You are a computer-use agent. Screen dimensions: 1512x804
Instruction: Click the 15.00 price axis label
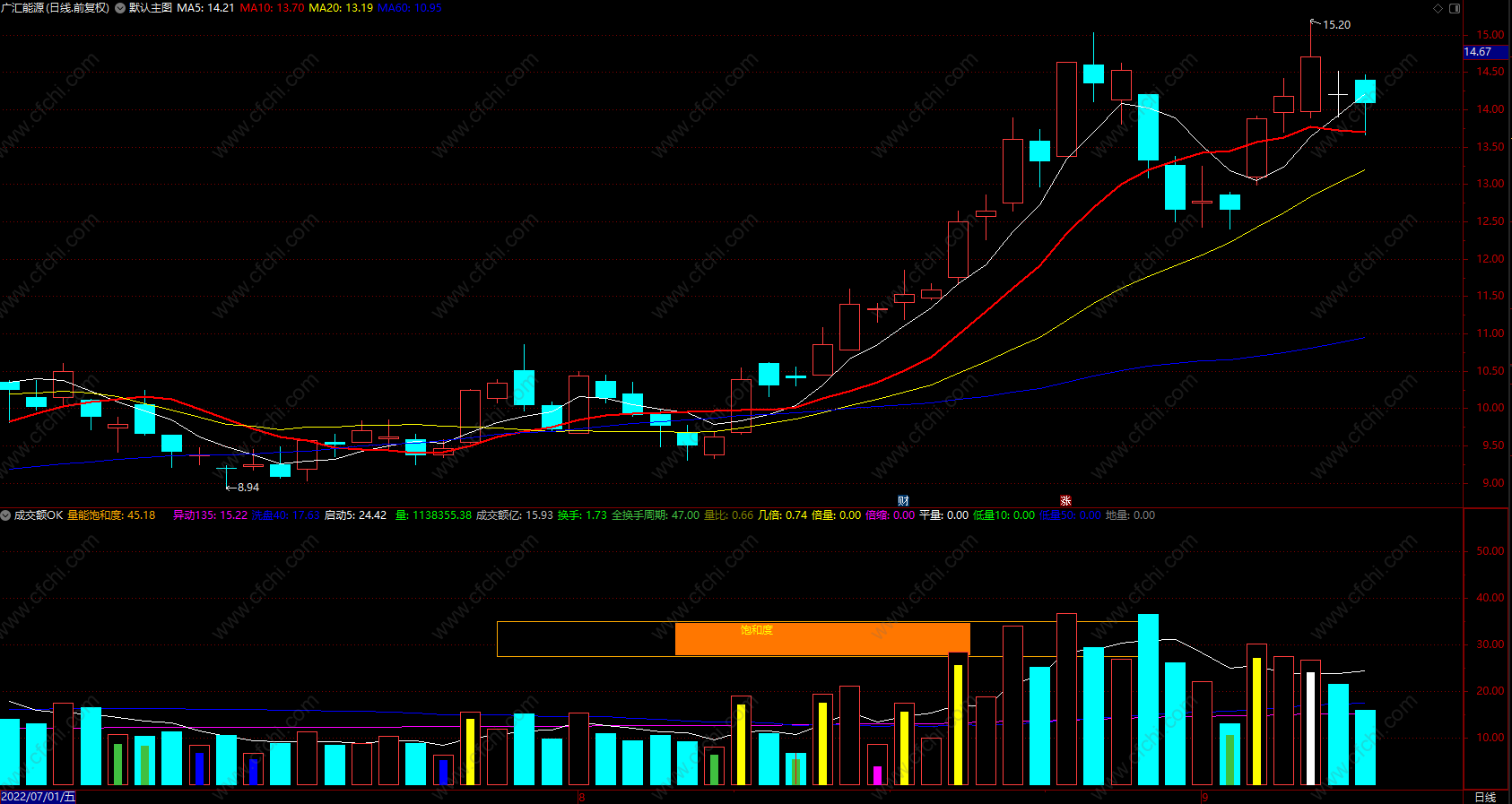click(1490, 35)
